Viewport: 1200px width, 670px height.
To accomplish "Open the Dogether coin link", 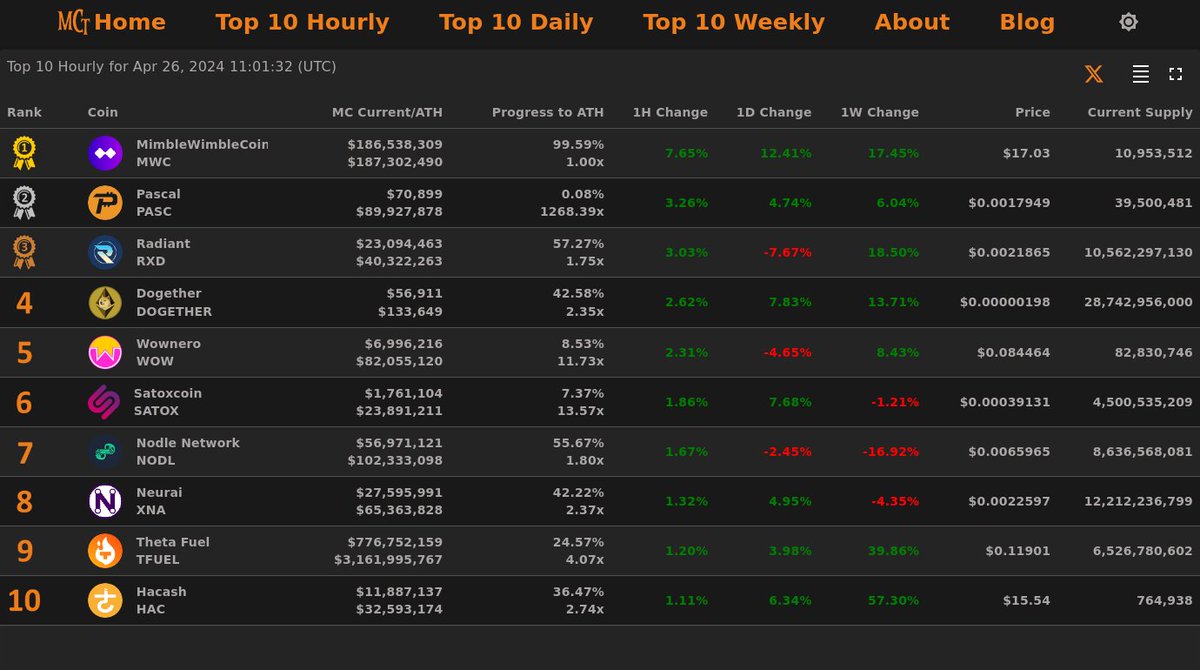I will click(x=169, y=294).
